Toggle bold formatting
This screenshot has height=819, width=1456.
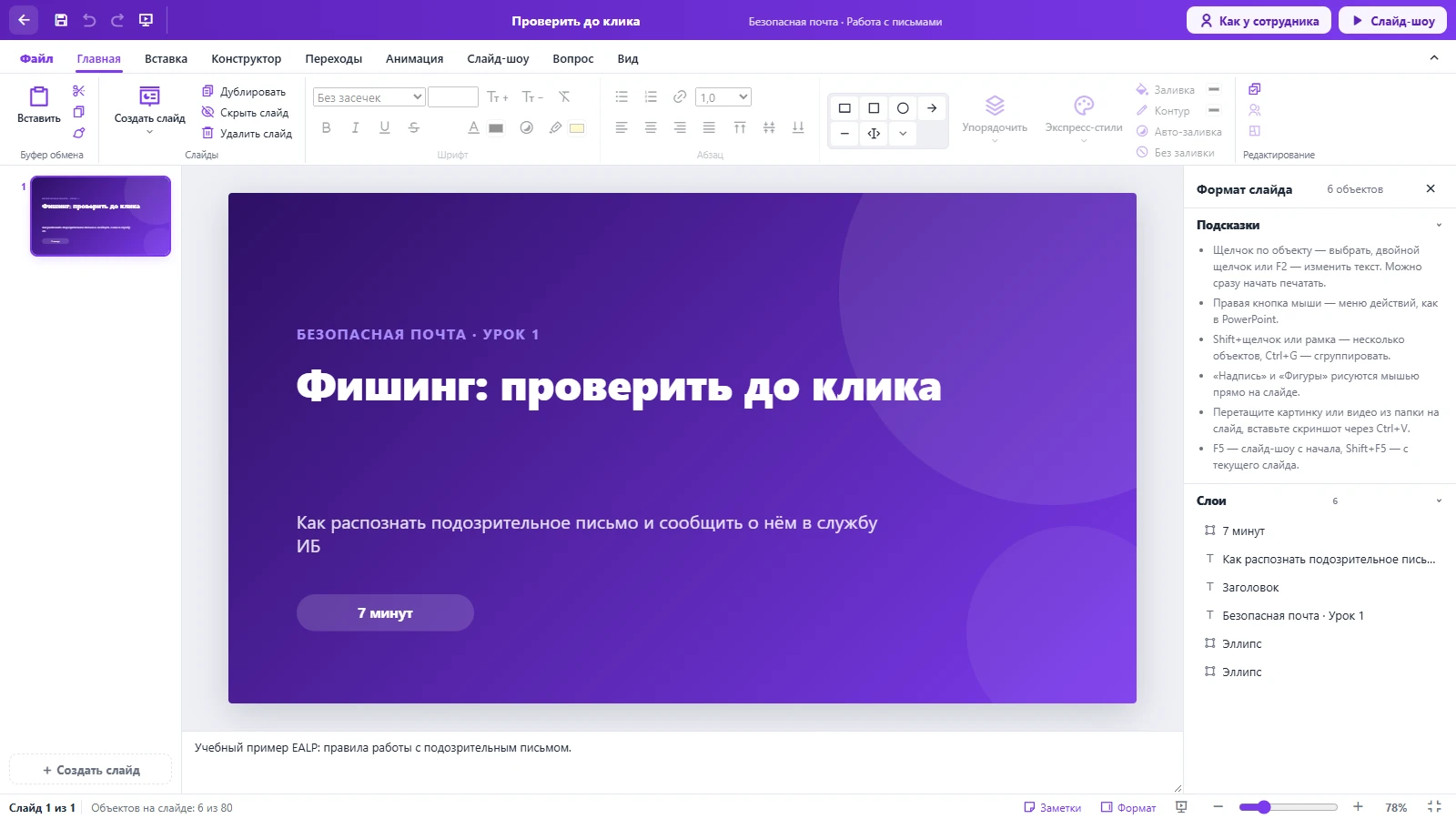[327, 127]
